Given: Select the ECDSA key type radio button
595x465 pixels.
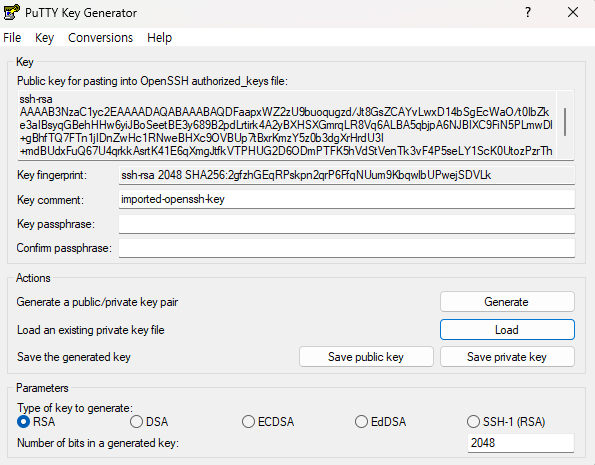Looking at the screenshot, I should coord(248,422).
